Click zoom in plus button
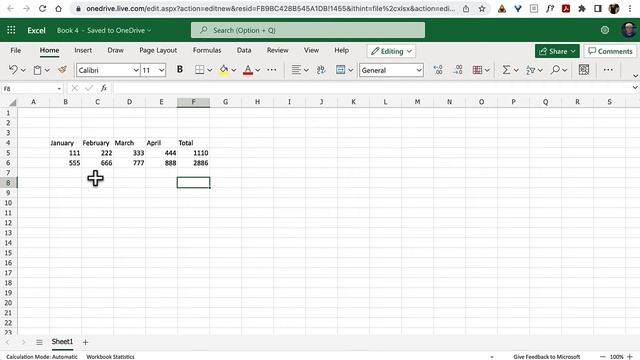Screen dimensions: 640x360 630,356
